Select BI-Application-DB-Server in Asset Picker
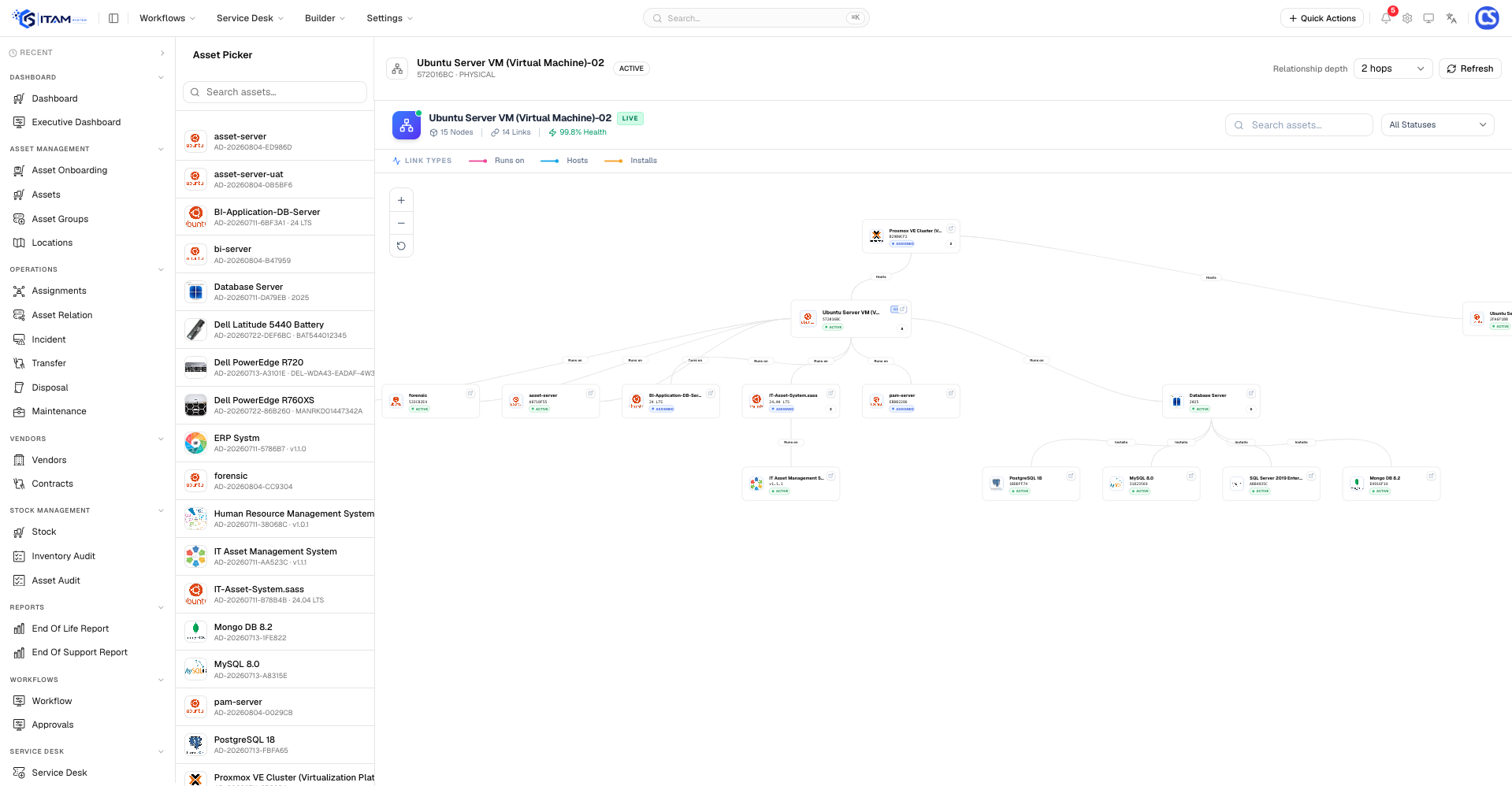The height and width of the screenshot is (786, 1512). 275,217
